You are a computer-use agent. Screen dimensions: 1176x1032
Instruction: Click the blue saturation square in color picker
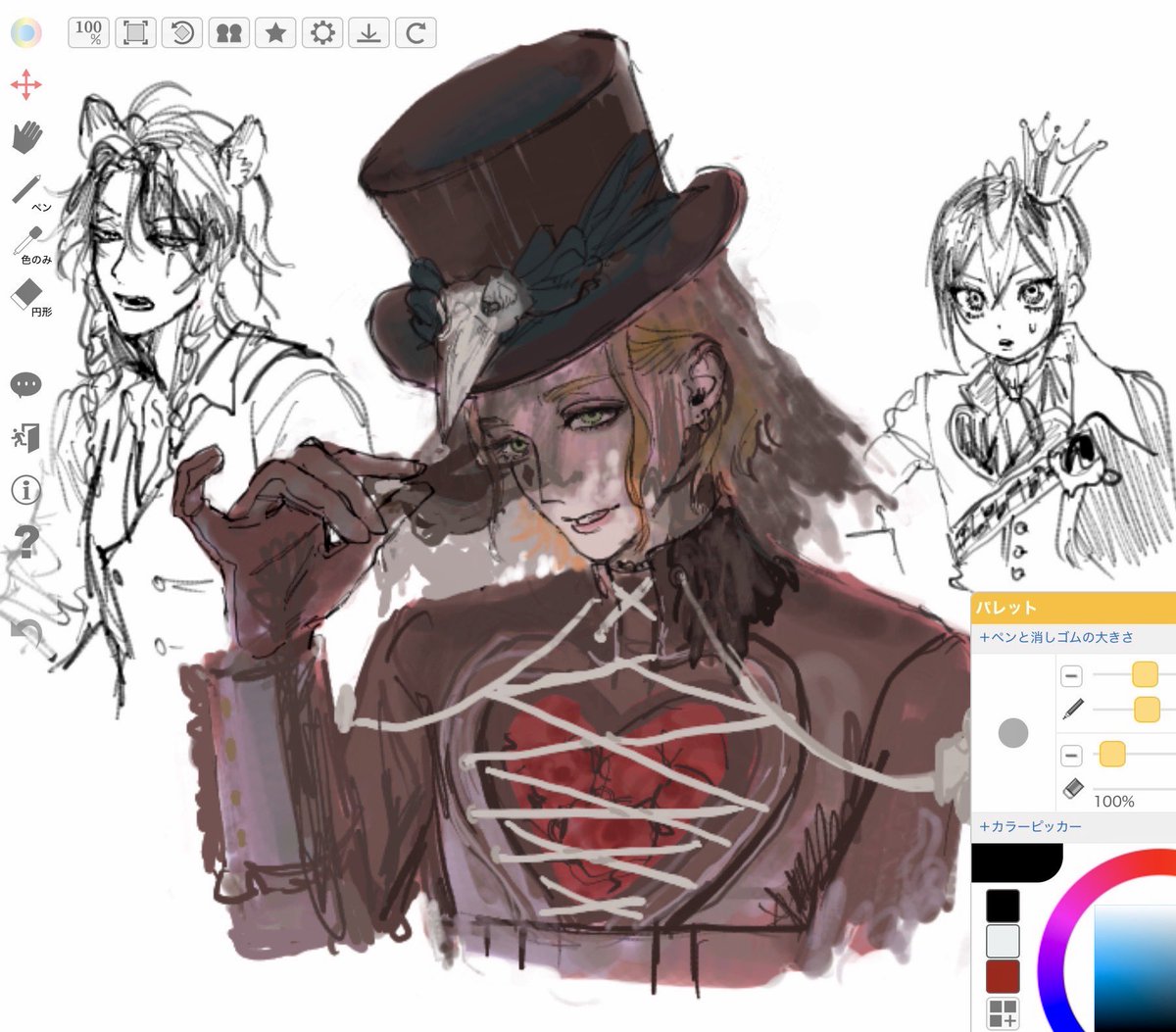[1135, 968]
